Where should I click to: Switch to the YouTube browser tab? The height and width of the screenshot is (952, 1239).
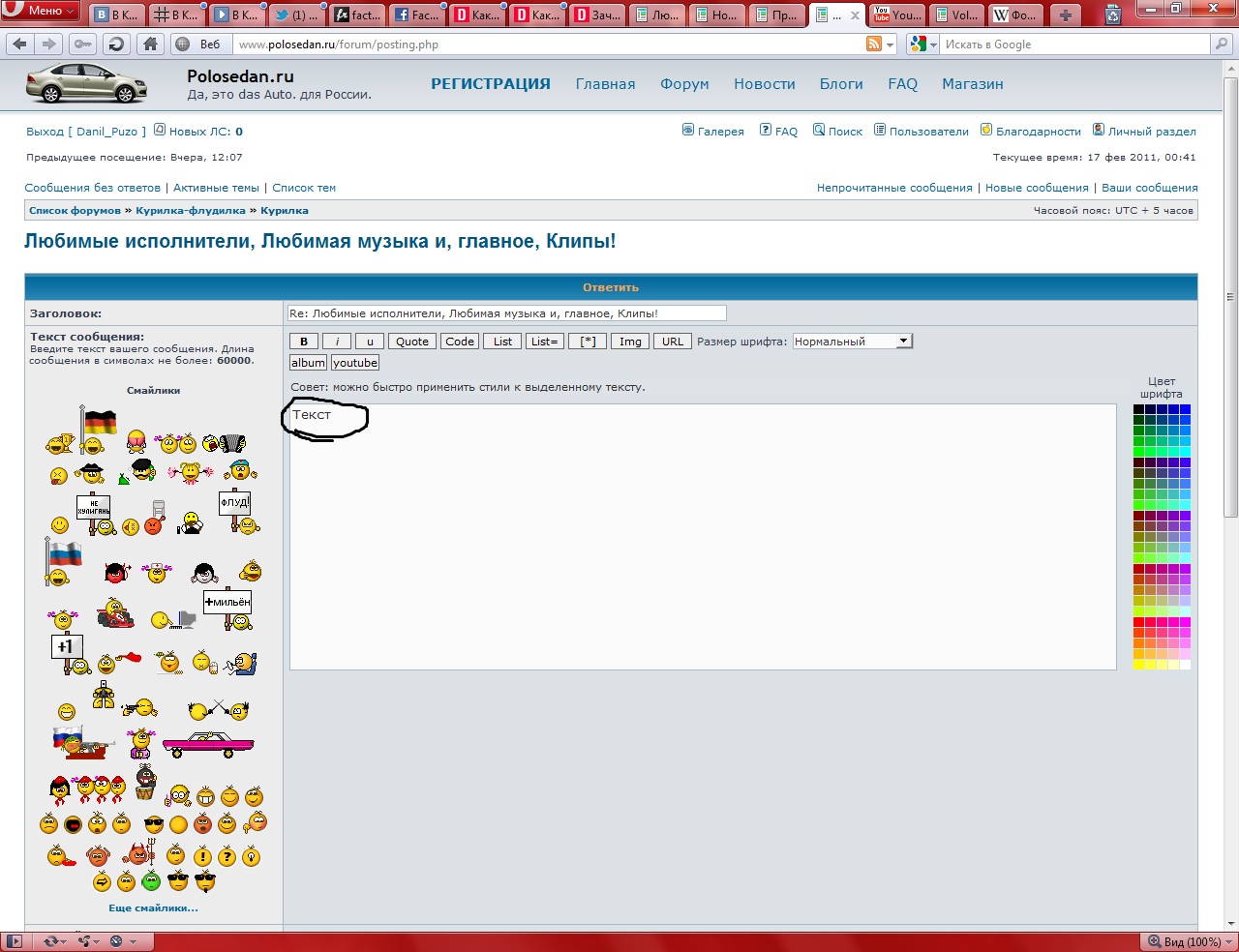coord(897,15)
